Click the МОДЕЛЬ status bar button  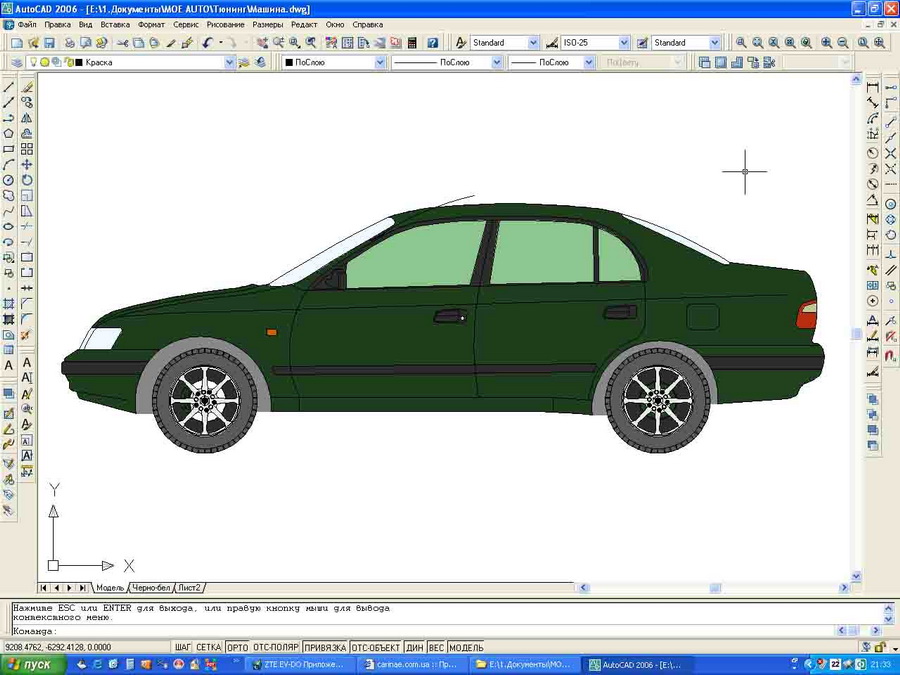click(x=466, y=647)
